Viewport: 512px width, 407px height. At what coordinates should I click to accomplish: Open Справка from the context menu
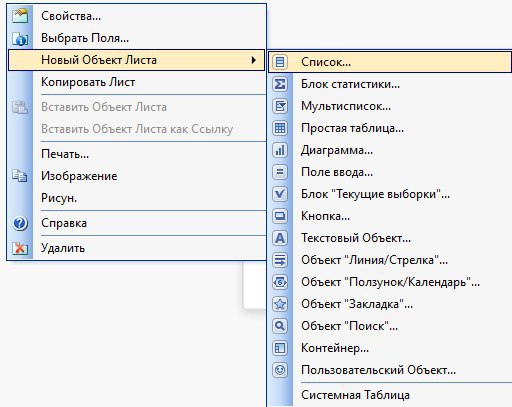pos(136,223)
